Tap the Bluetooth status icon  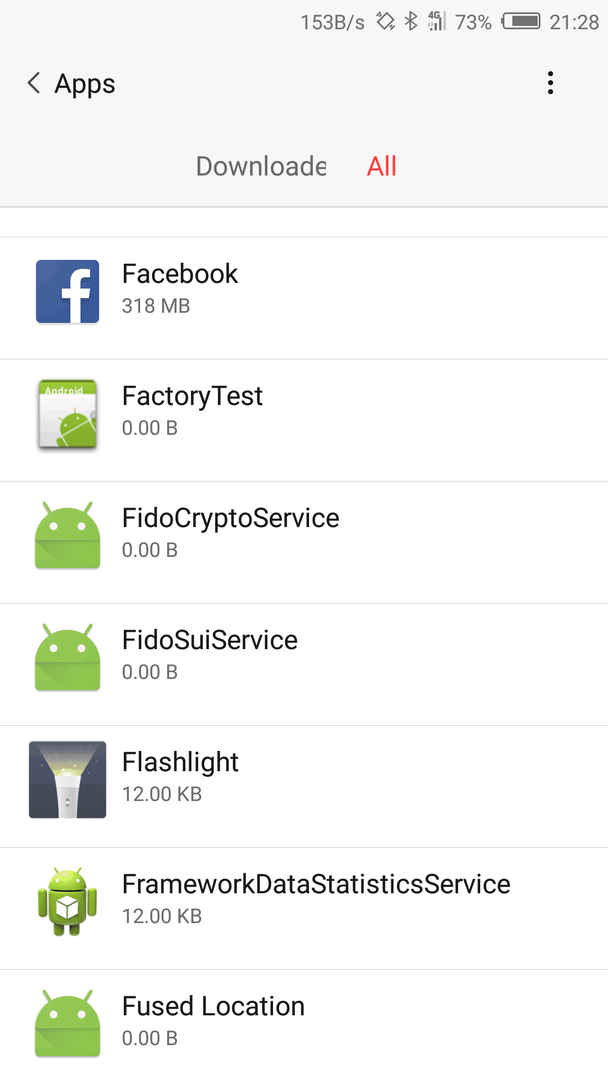(x=411, y=21)
